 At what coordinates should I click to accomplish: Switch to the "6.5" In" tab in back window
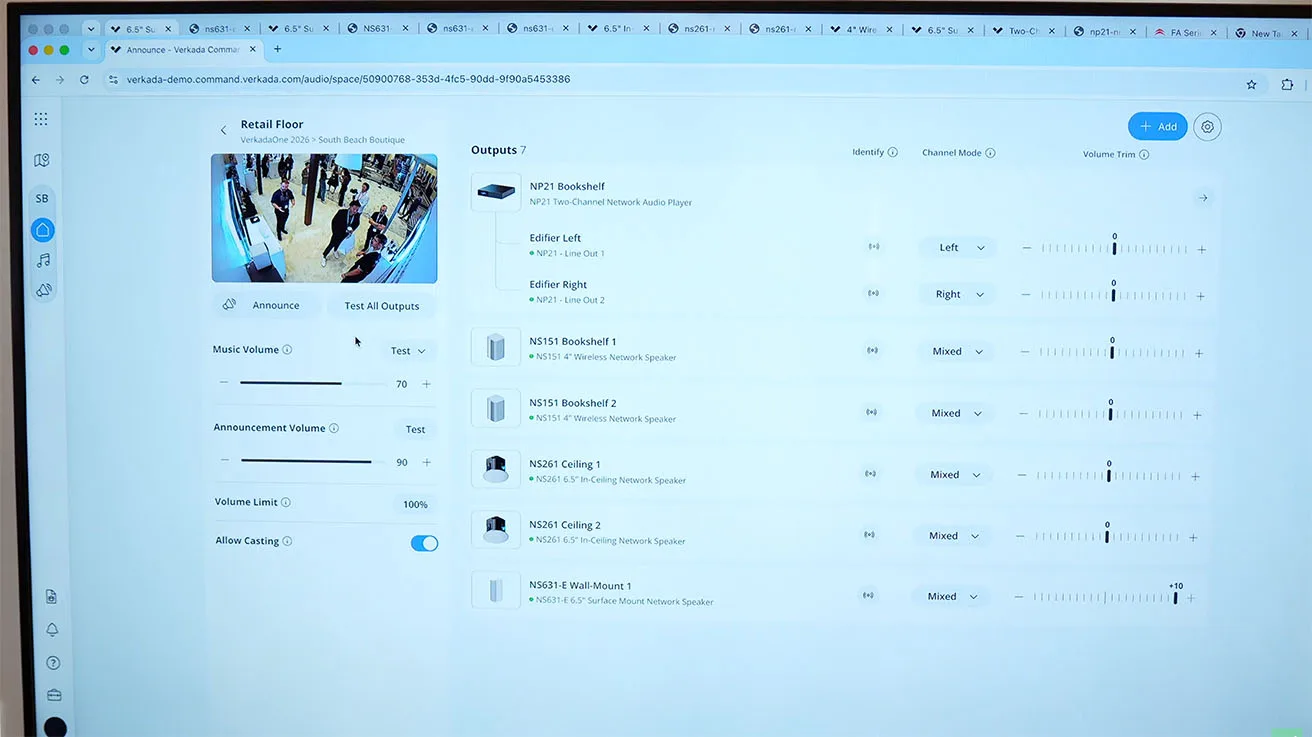(x=617, y=29)
